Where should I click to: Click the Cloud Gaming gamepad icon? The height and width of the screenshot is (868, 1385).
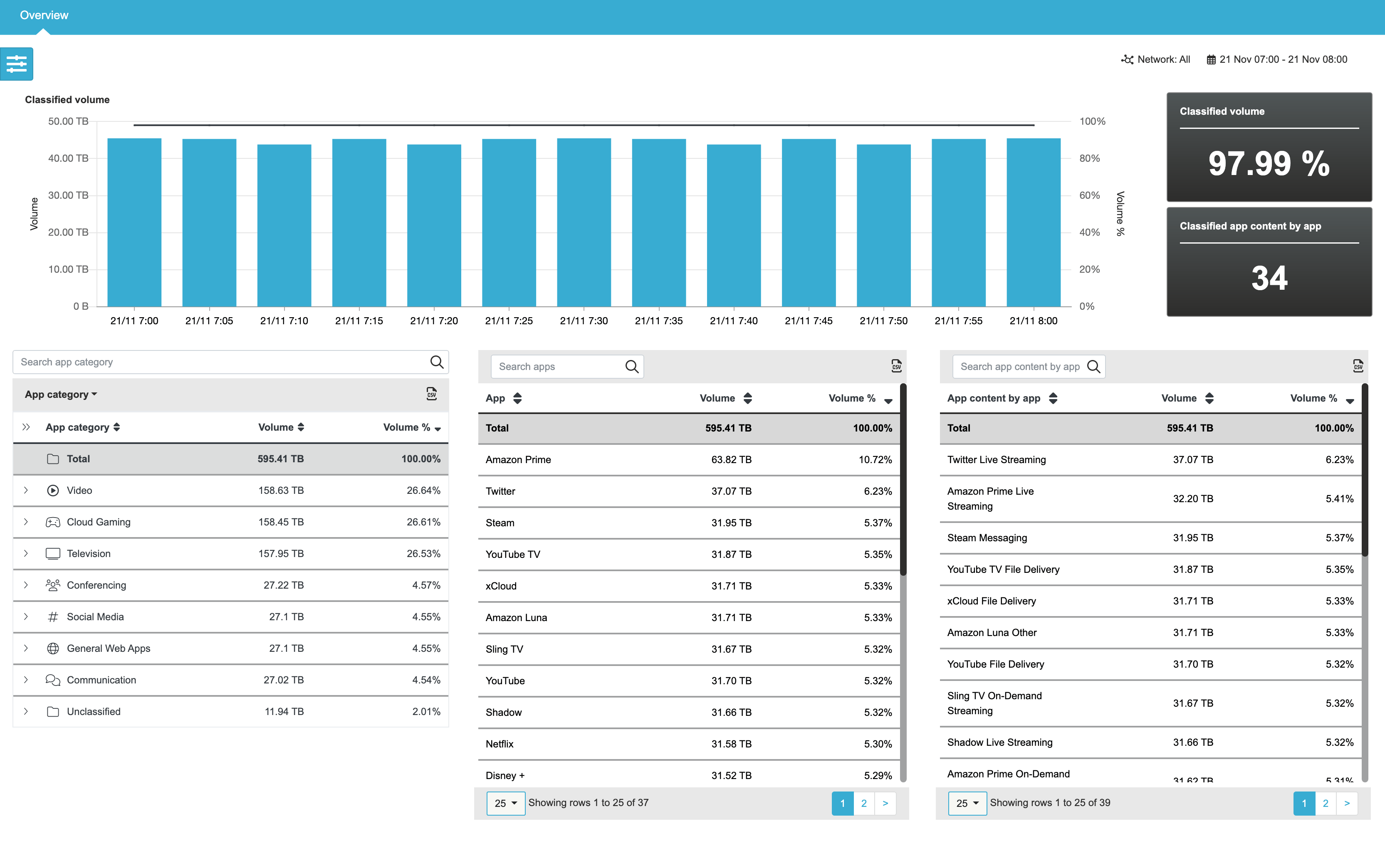tap(53, 522)
